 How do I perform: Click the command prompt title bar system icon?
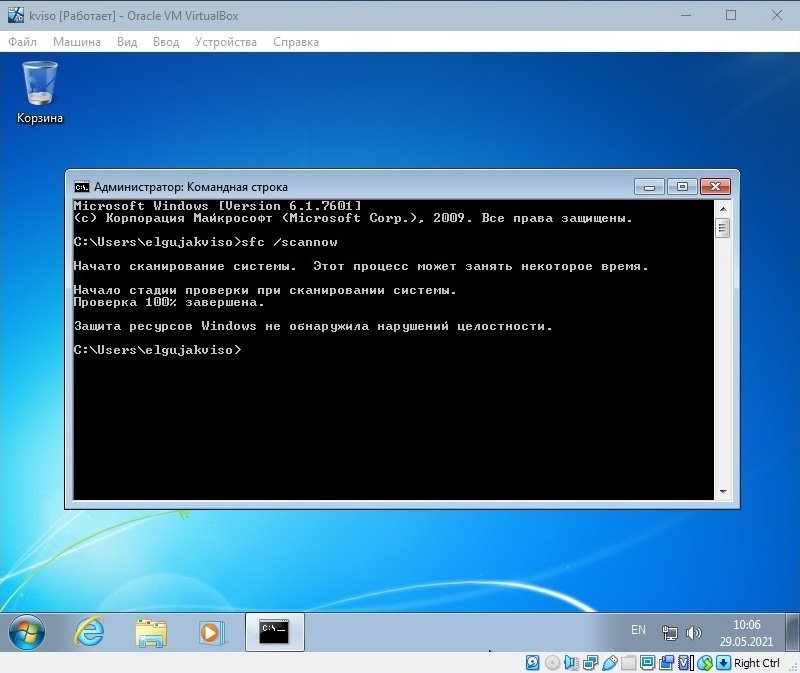coord(81,186)
